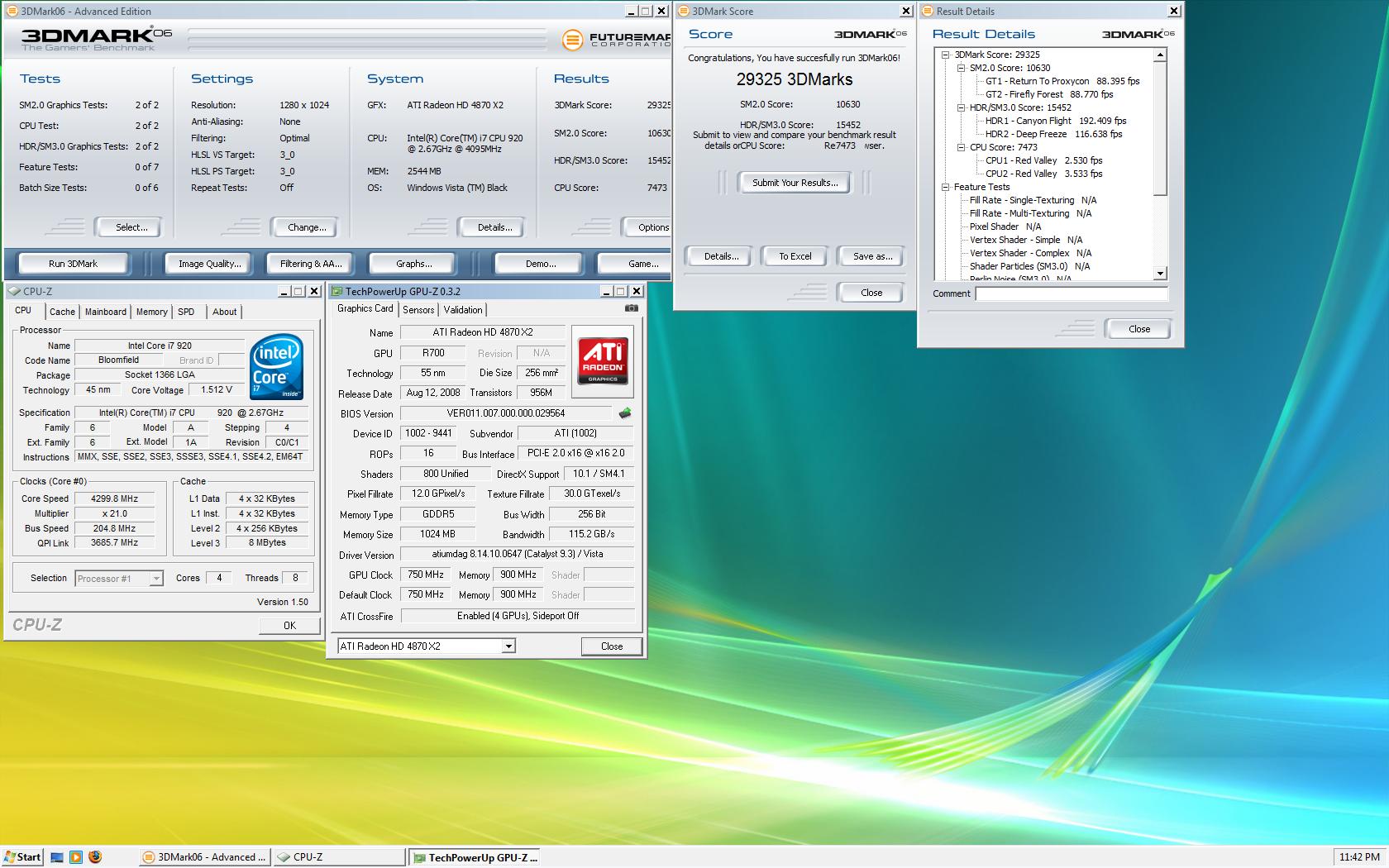Open the Processor selection dropdown in CPU-Z

tap(156, 579)
